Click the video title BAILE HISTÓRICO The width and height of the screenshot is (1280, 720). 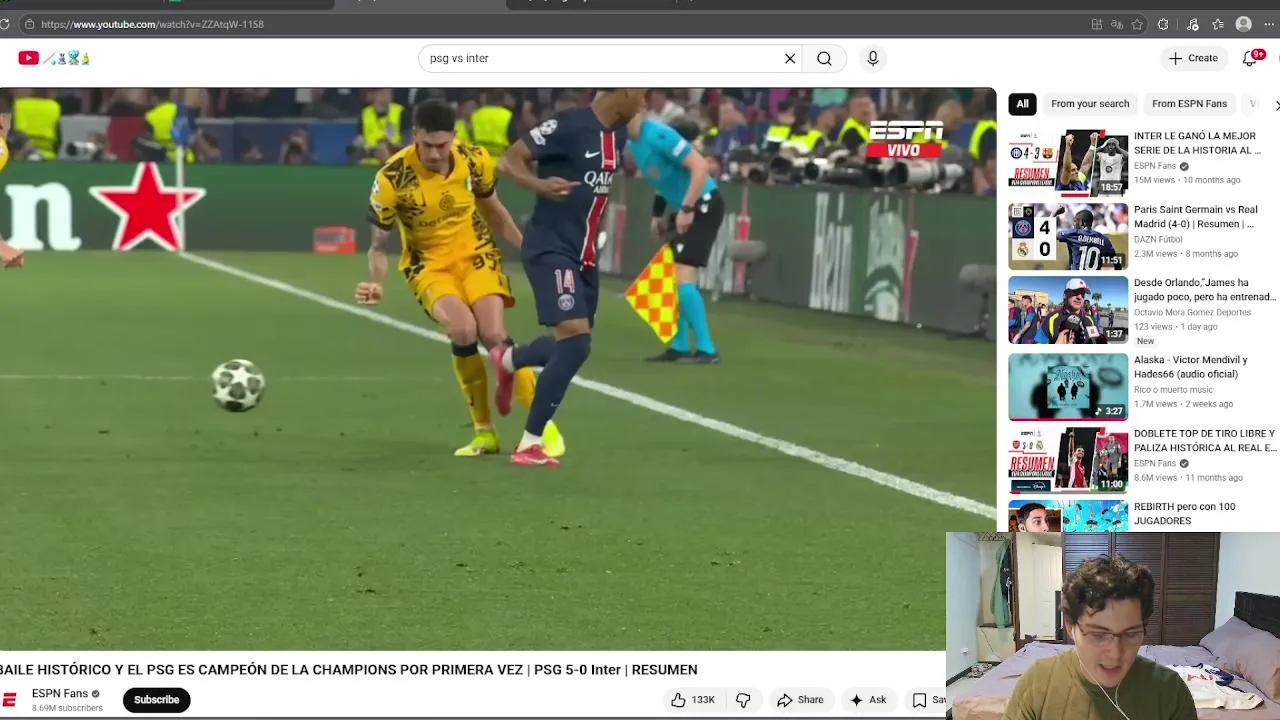(349, 670)
